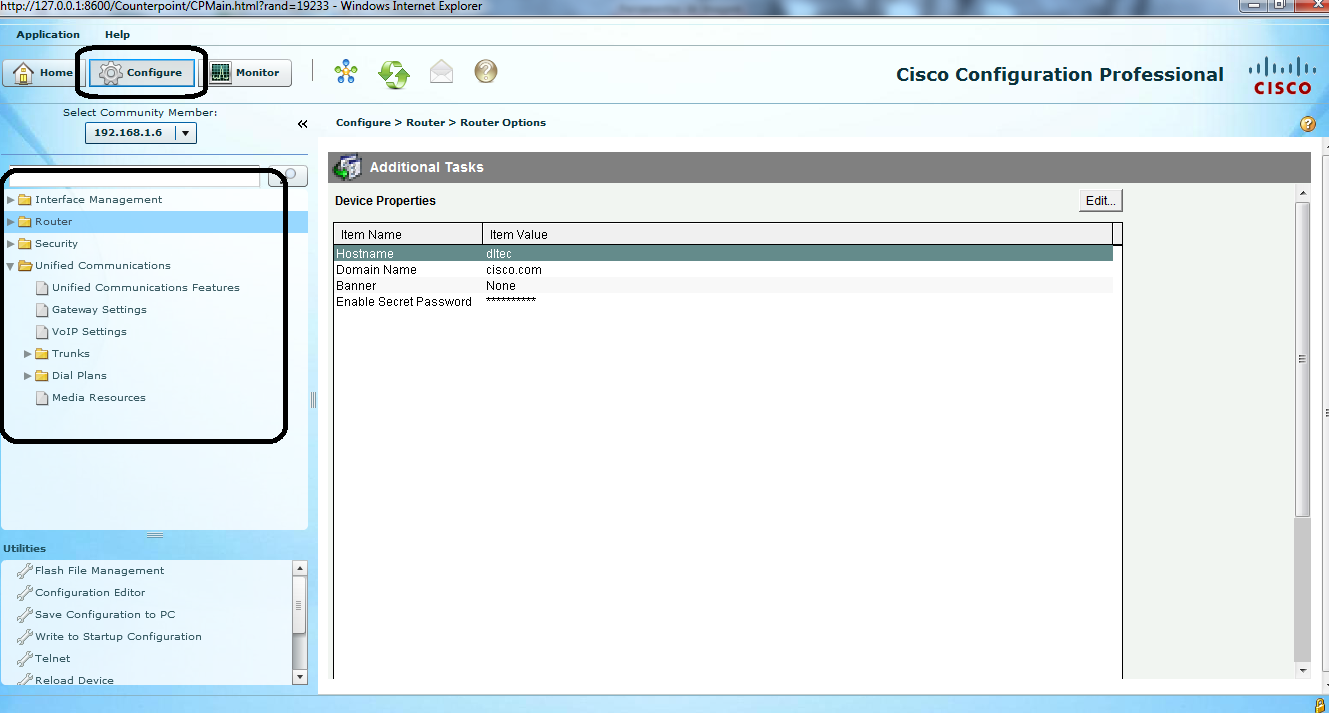Expand the Security tree node arrow

[x=11, y=244]
